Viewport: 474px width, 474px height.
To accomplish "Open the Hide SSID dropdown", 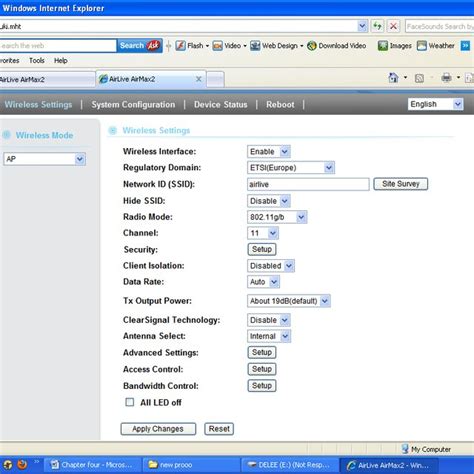I will (269, 201).
